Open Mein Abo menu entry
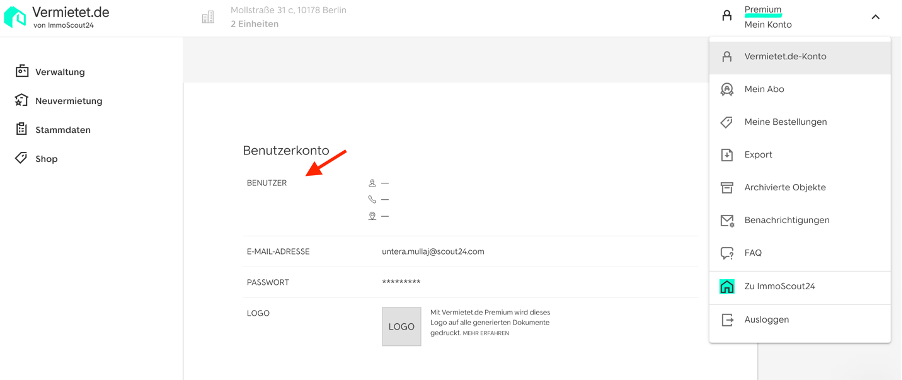The width and height of the screenshot is (902, 380). (800, 89)
